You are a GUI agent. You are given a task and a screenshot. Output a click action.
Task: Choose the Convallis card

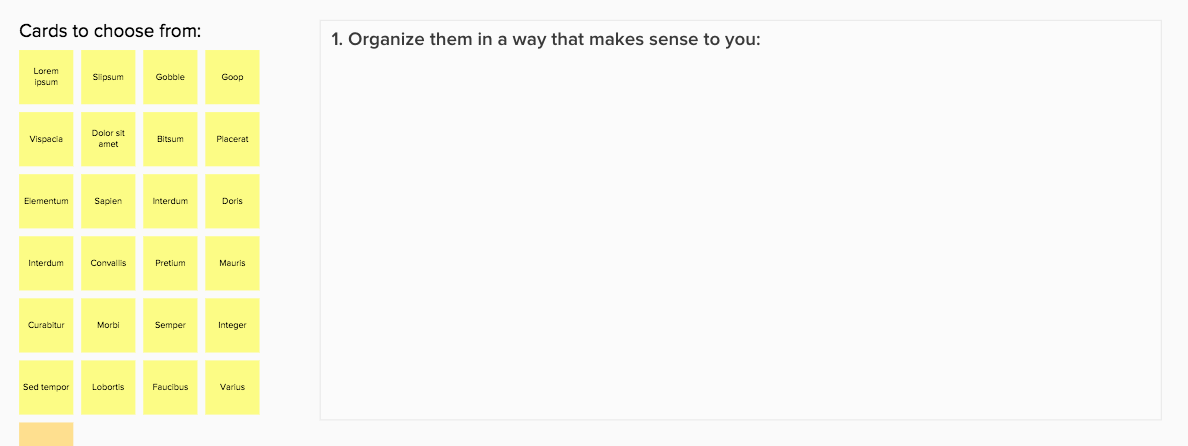(108, 263)
